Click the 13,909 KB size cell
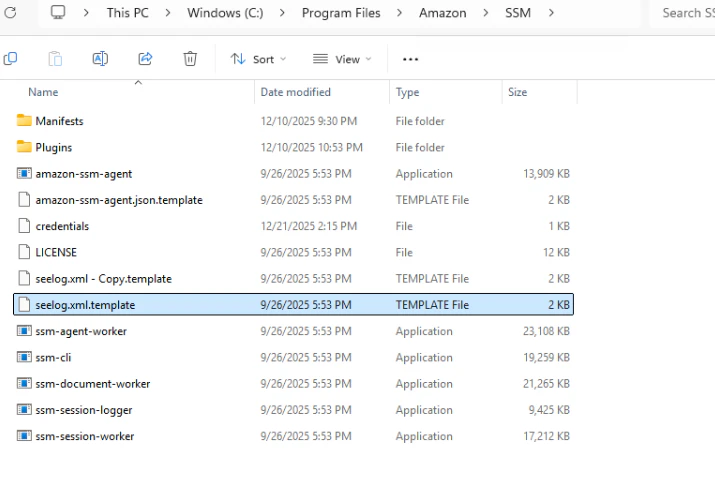 point(546,174)
